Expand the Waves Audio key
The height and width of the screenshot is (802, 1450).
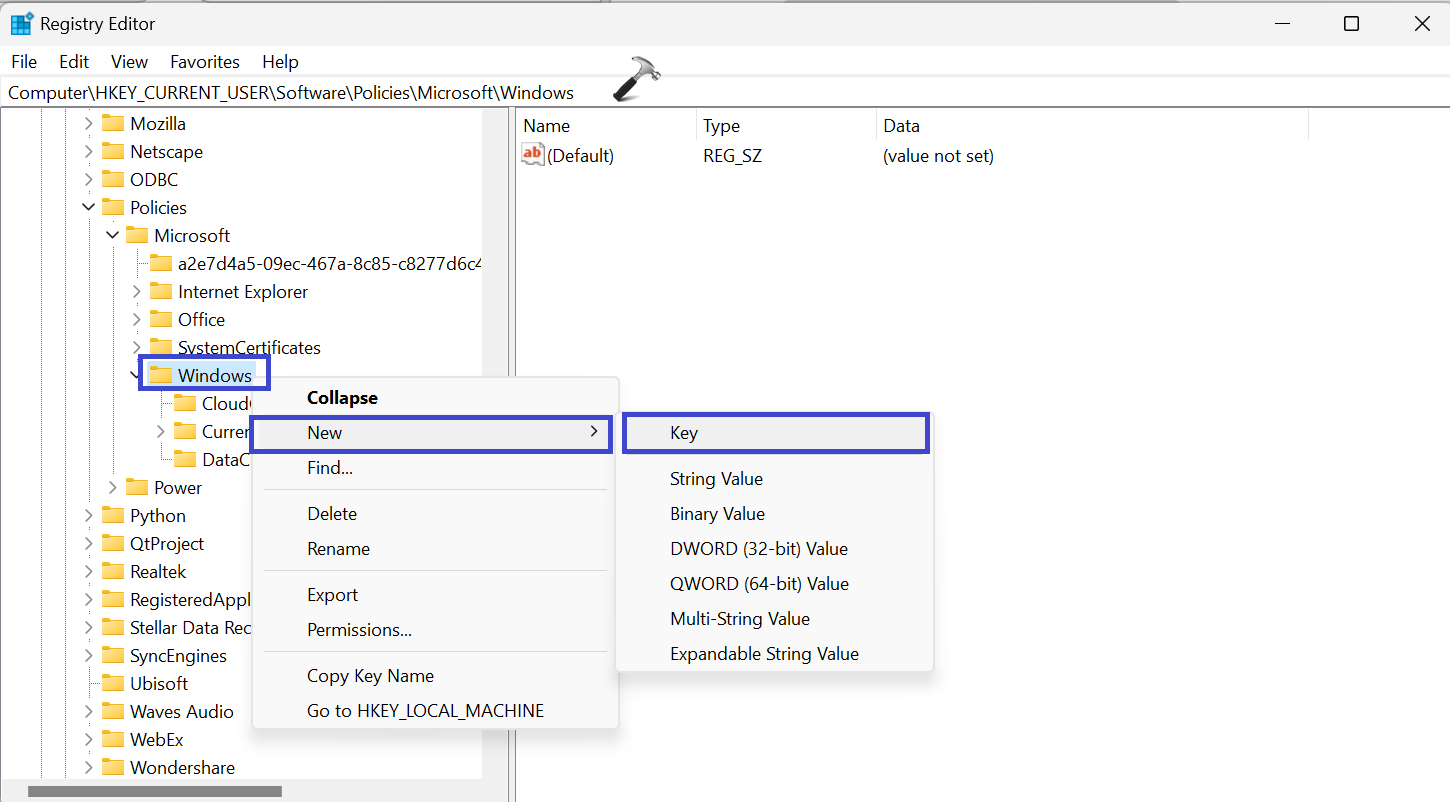tap(88, 712)
